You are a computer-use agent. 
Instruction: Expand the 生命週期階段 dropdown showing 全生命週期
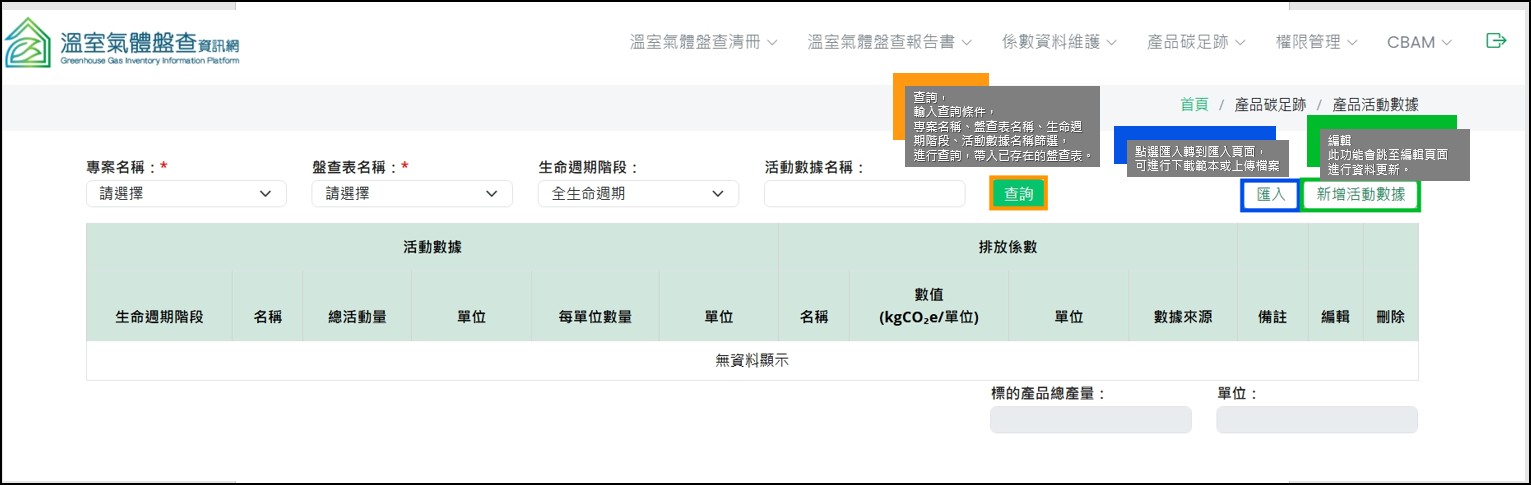(638, 194)
